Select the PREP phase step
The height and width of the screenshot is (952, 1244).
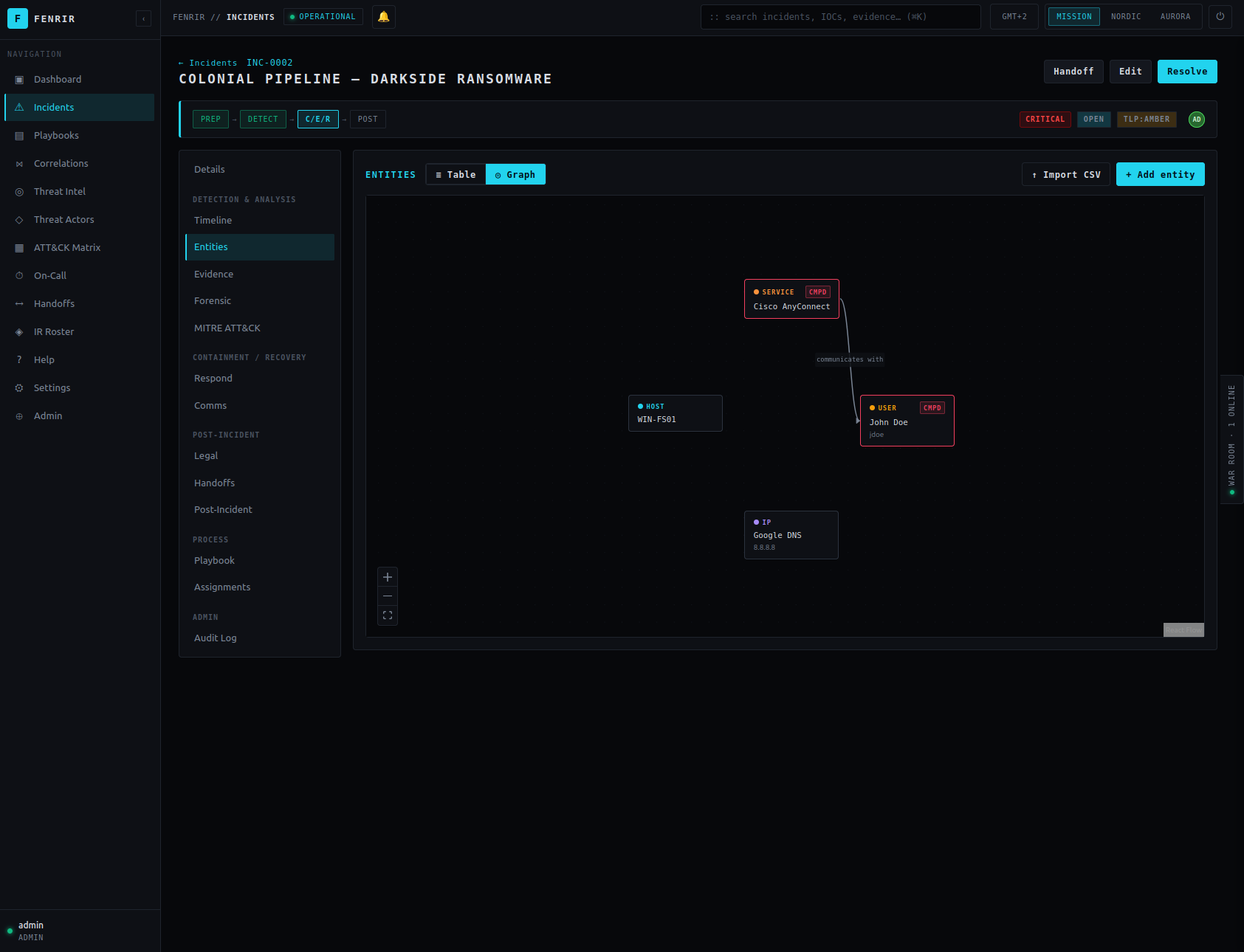210,120
